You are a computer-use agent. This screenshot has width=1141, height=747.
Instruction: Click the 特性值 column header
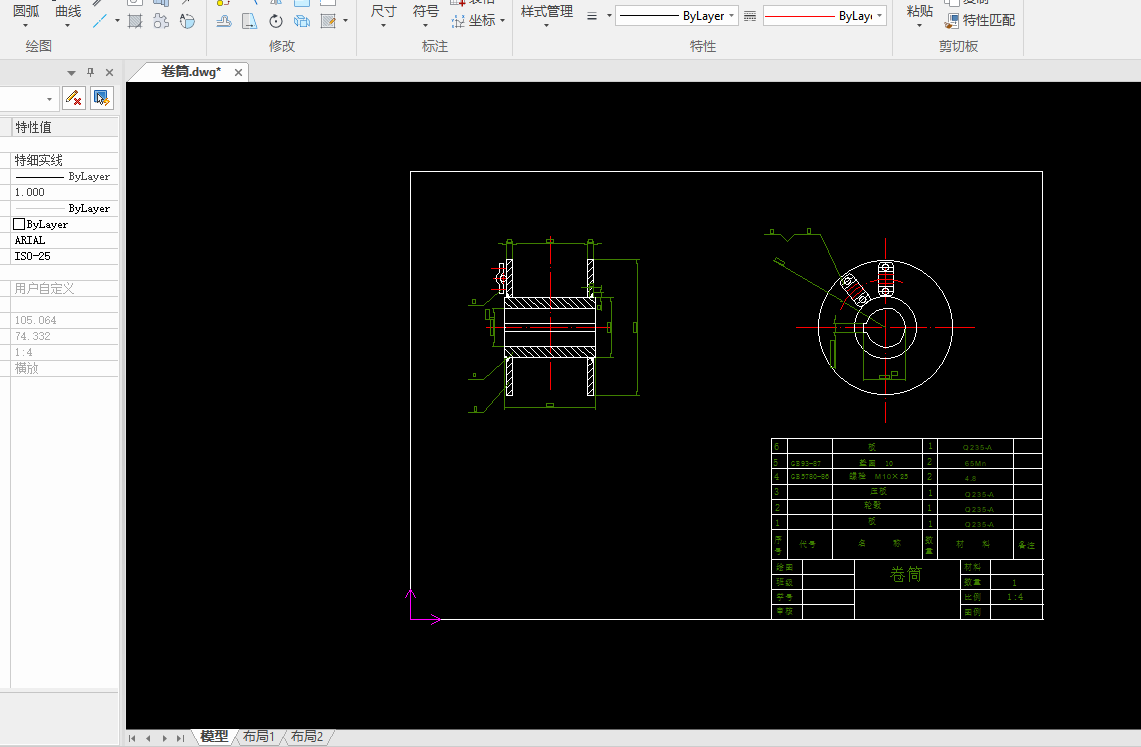click(65, 127)
